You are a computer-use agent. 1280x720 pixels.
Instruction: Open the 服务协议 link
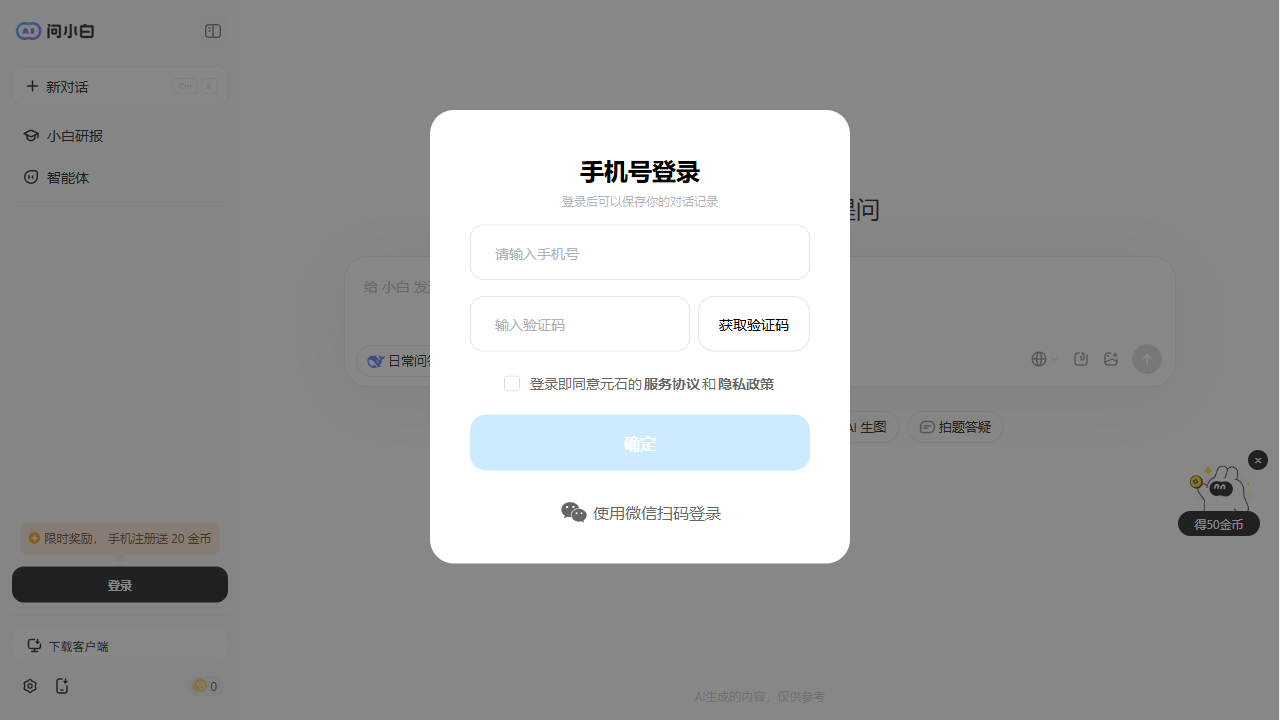point(671,384)
